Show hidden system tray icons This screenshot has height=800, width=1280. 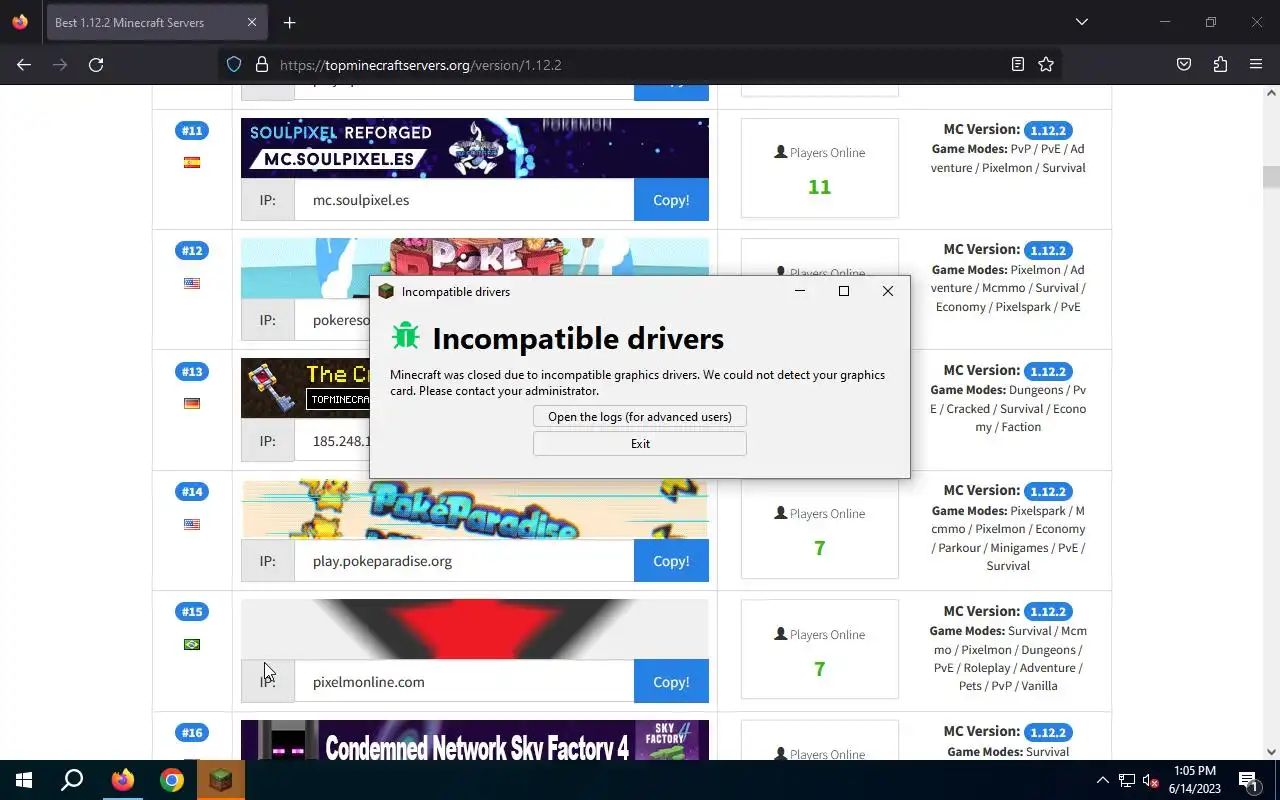(x=1102, y=780)
